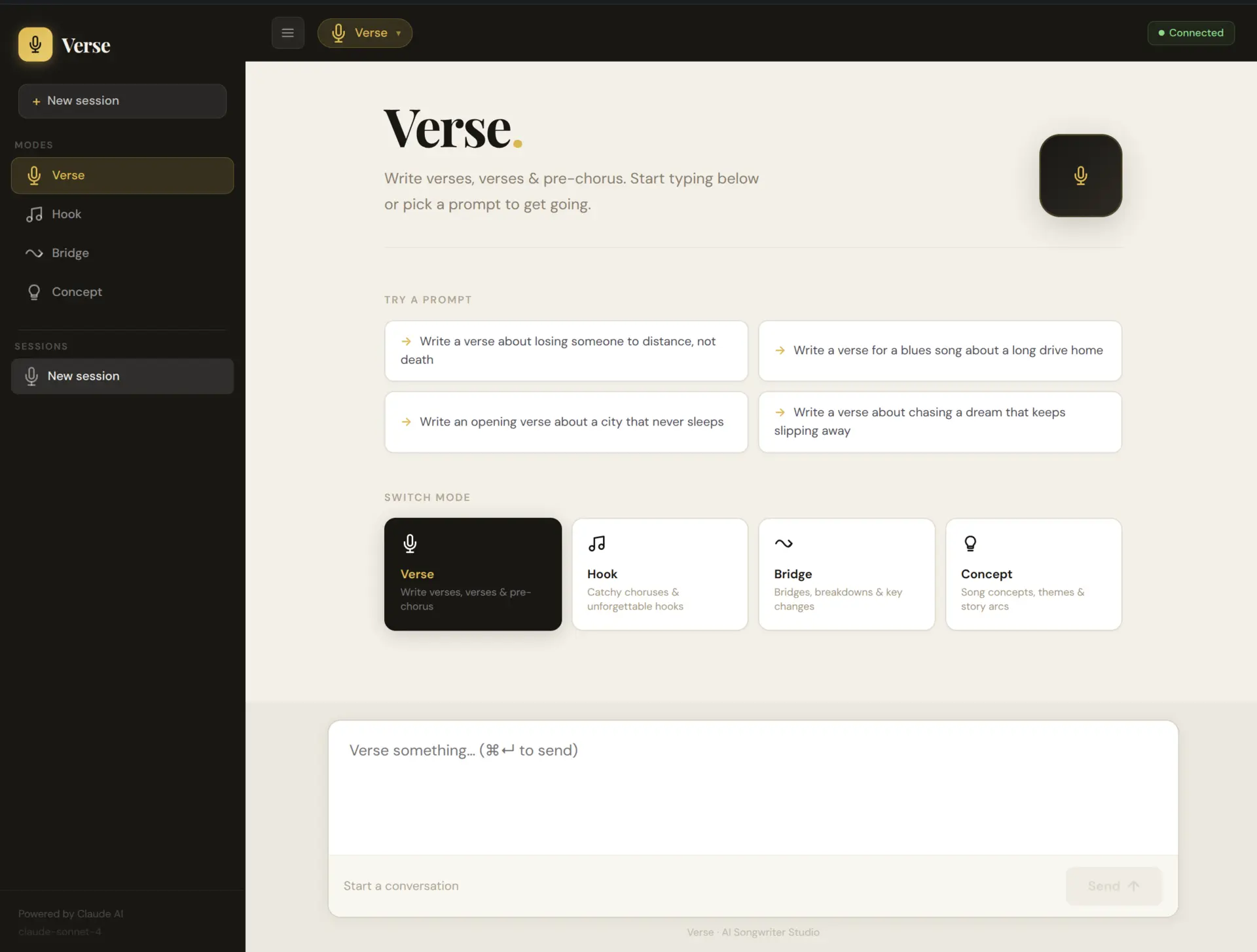Click the lightbulb icon on the Concept card

970,543
